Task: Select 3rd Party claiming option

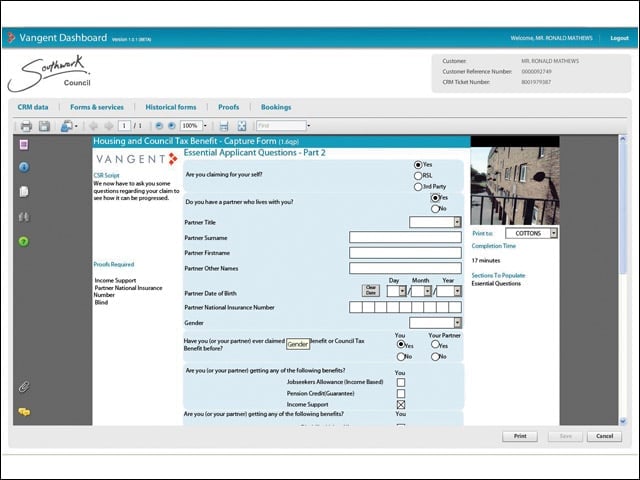Action: tap(418, 187)
